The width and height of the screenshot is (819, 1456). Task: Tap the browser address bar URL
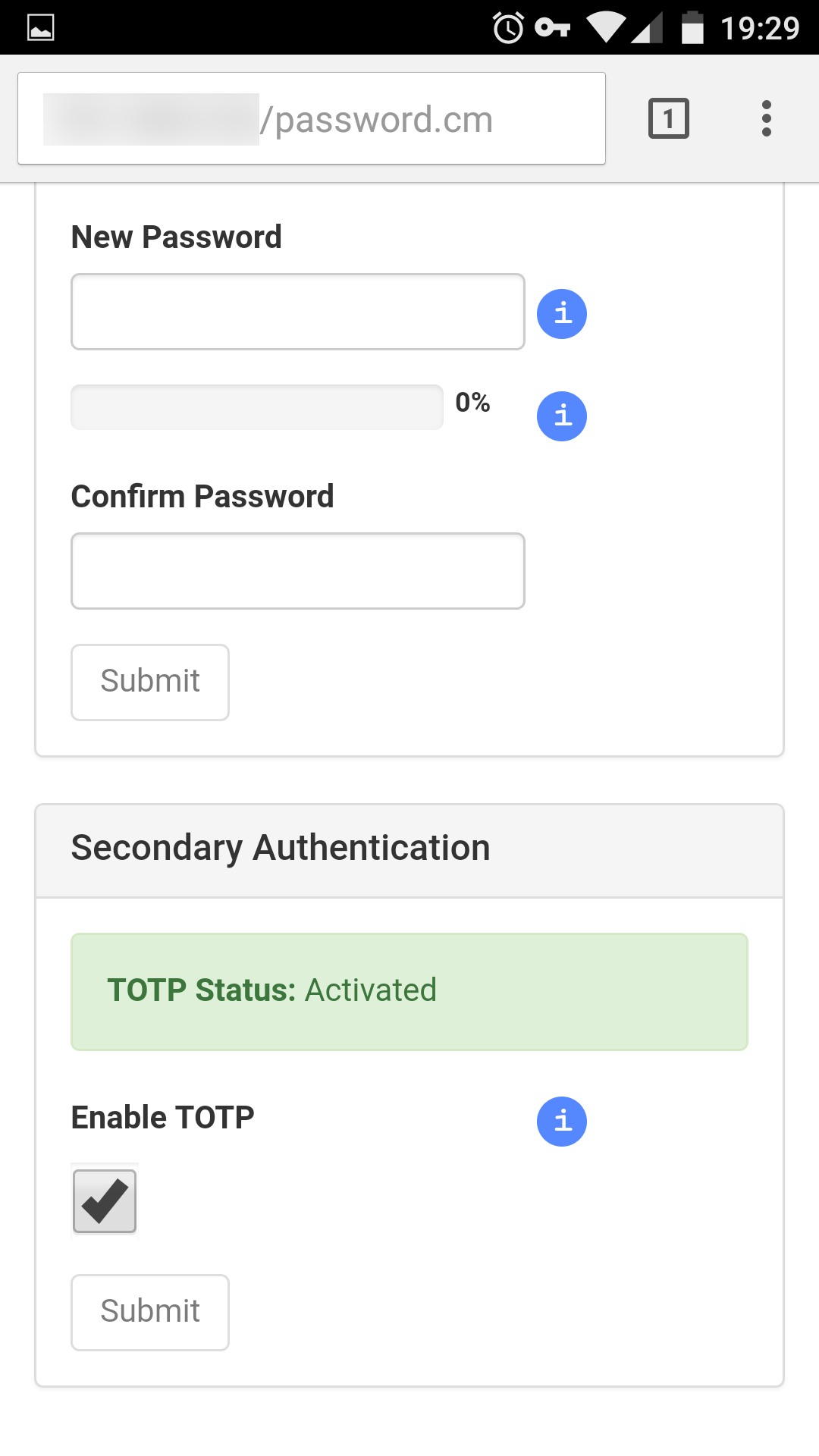311,119
